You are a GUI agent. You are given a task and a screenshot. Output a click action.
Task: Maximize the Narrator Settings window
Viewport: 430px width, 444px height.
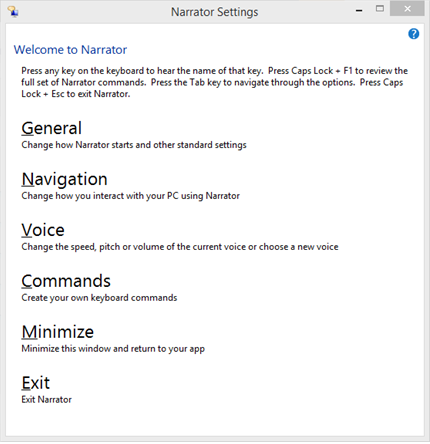coord(380,9)
